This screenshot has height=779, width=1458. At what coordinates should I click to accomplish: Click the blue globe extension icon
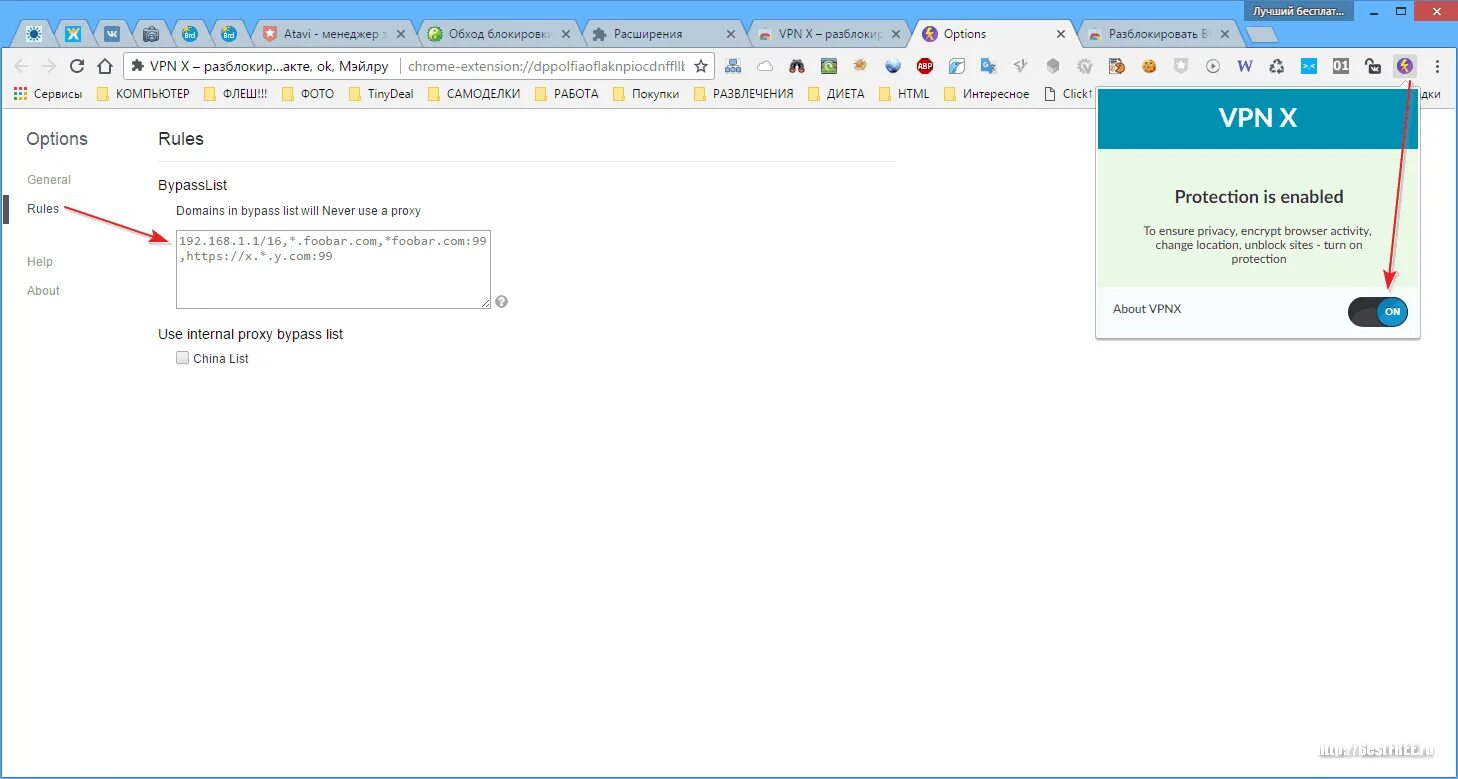(x=893, y=67)
